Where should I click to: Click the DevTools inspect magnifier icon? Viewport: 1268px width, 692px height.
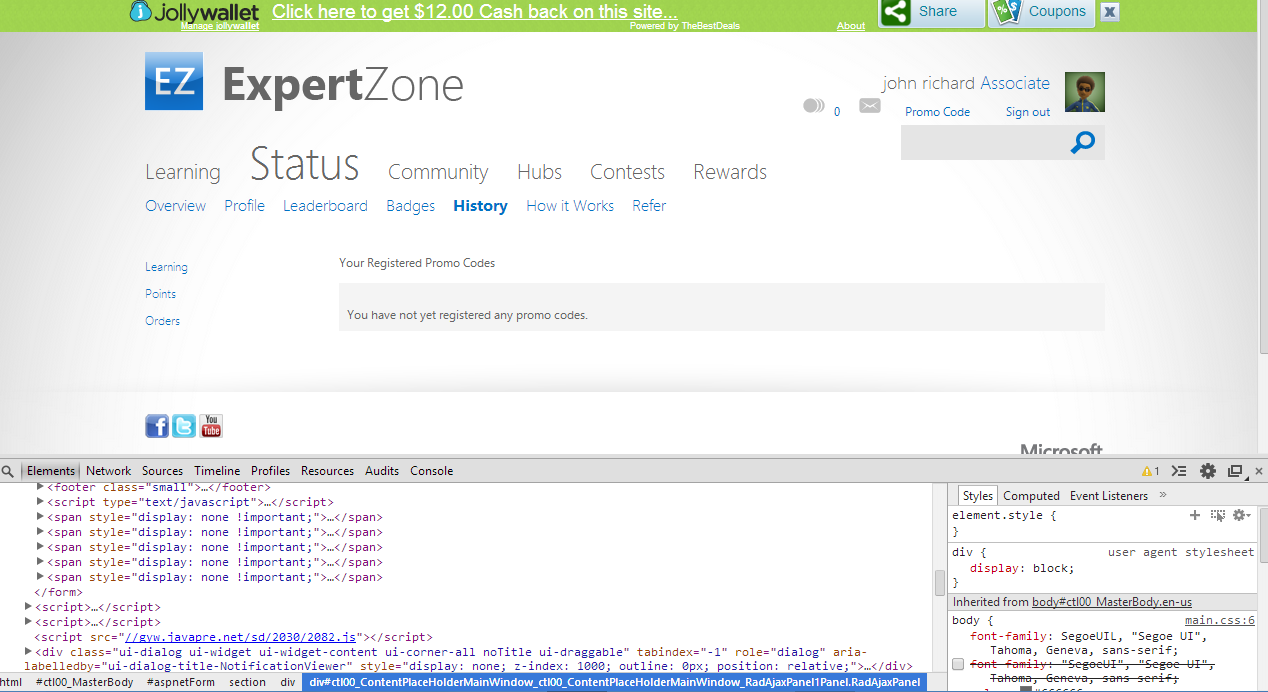[x=8, y=471]
